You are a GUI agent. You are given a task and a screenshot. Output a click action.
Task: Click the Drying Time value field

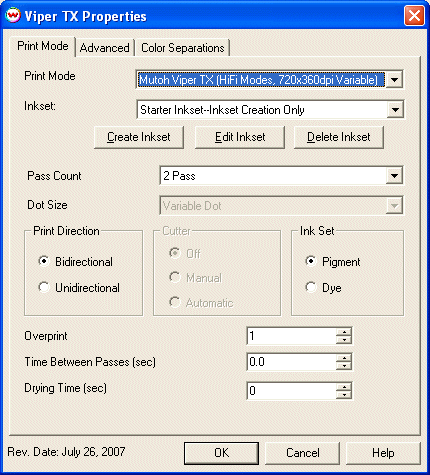pos(292,390)
